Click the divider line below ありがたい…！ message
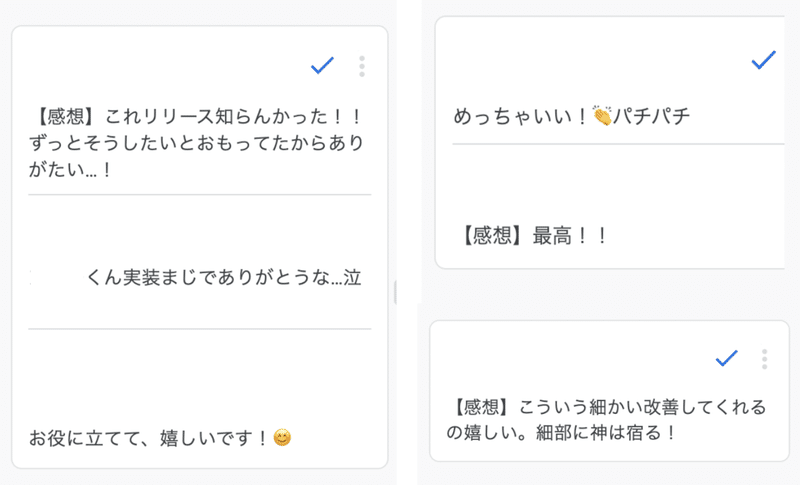 coord(199,194)
